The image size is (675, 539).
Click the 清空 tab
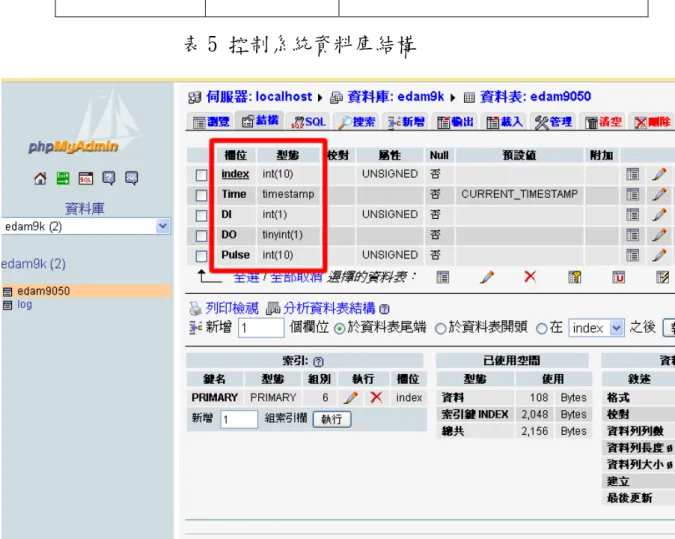[x=603, y=122]
